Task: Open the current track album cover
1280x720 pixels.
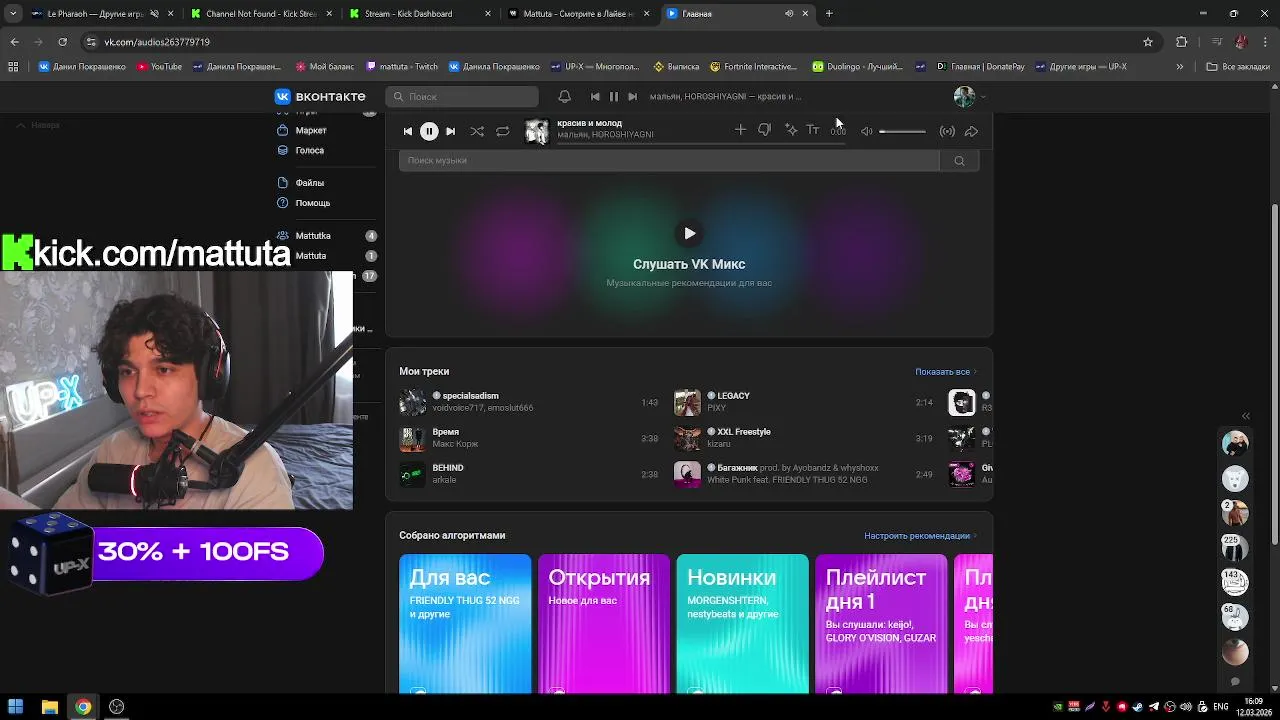Action: pos(537,131)
